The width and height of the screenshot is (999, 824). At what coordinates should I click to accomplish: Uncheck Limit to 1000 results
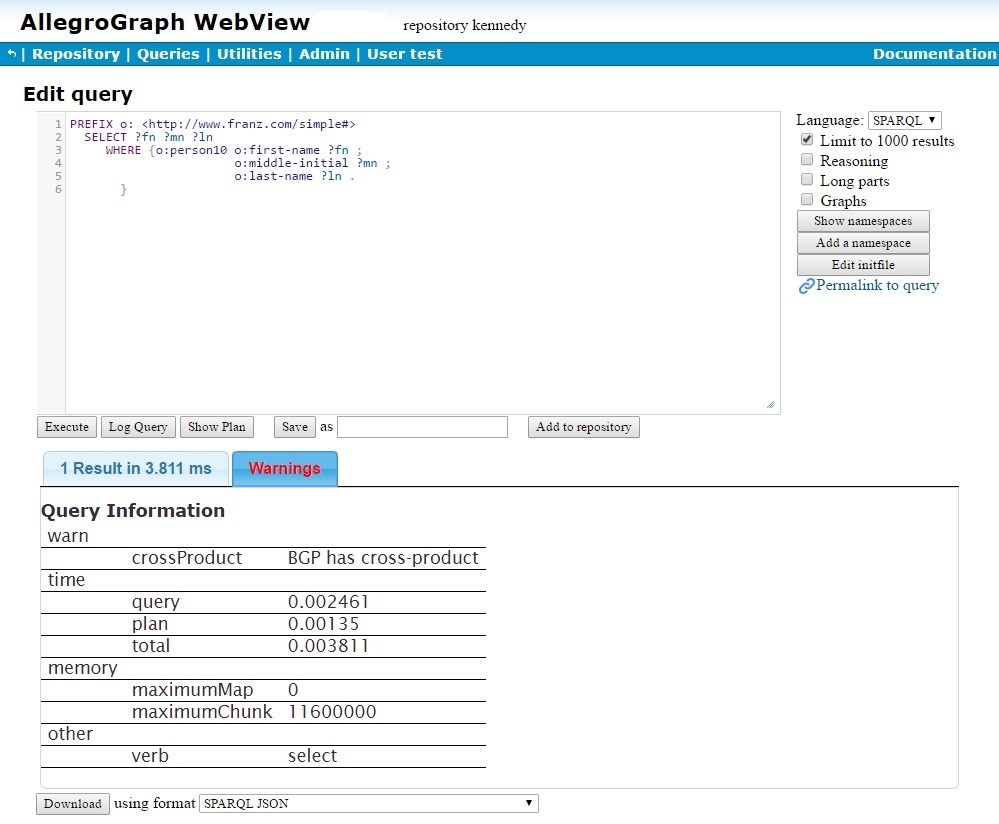coord(807,141)
